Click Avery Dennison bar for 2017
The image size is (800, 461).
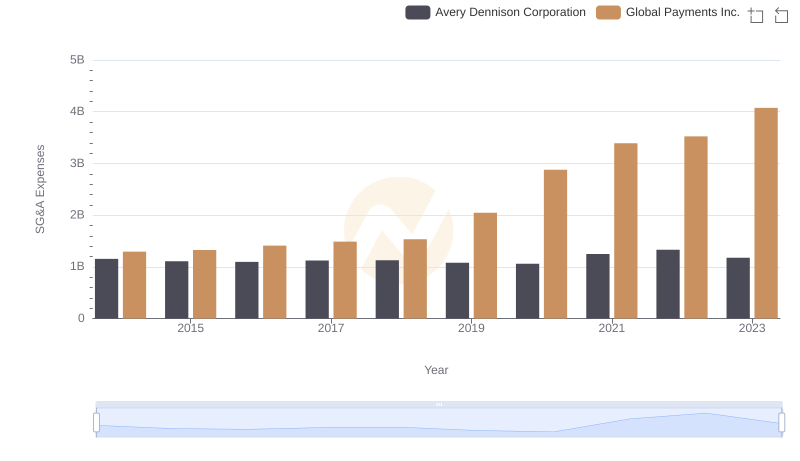pyautogui.click(x=317, y=290)
